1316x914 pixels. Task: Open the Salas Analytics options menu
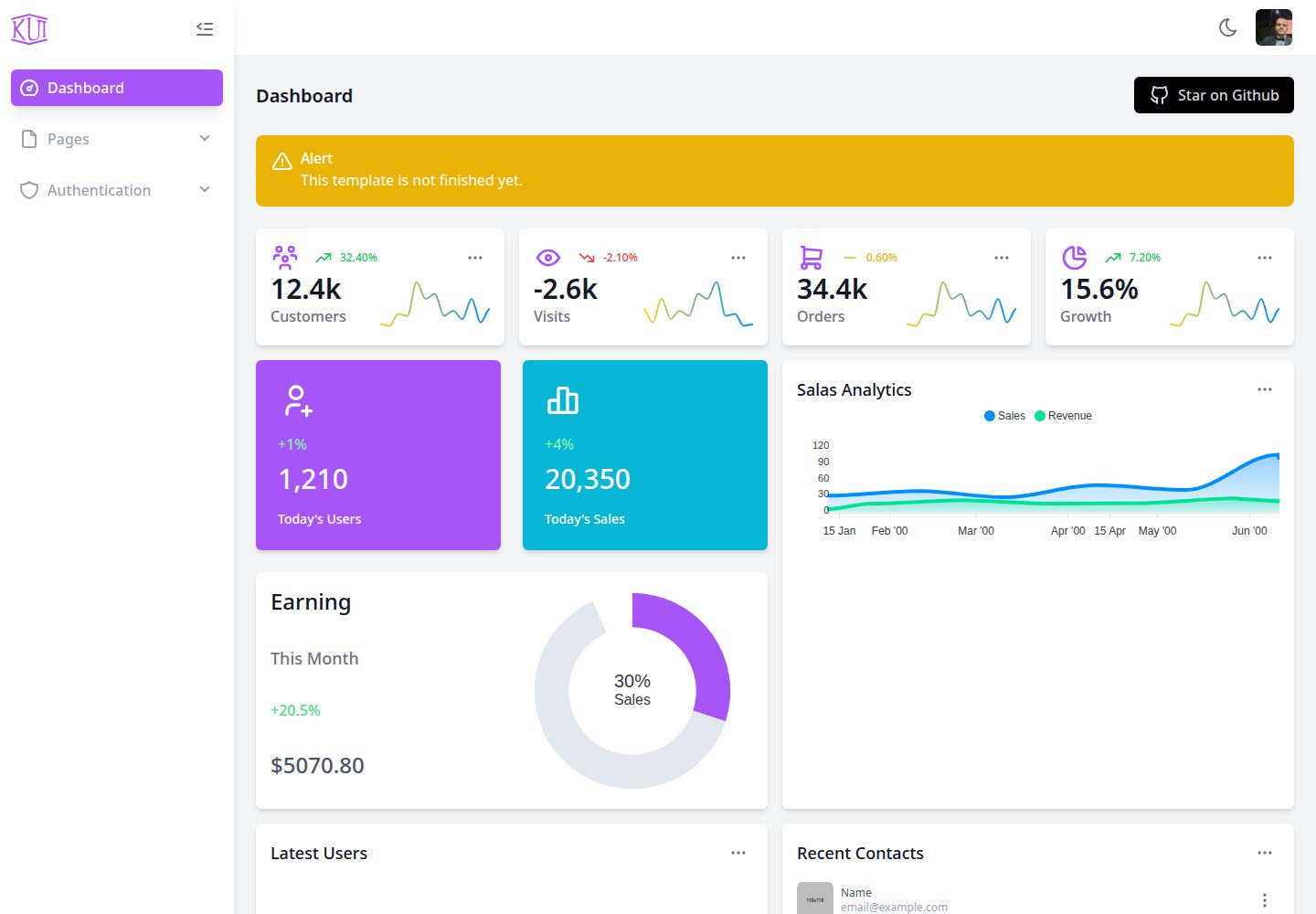click(x=1265, y=389)
